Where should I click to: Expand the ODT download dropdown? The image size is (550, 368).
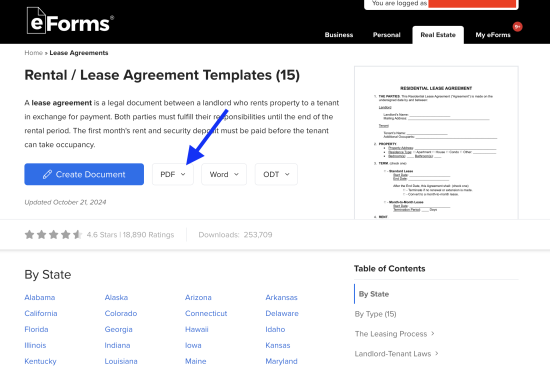tap(276, 174)
